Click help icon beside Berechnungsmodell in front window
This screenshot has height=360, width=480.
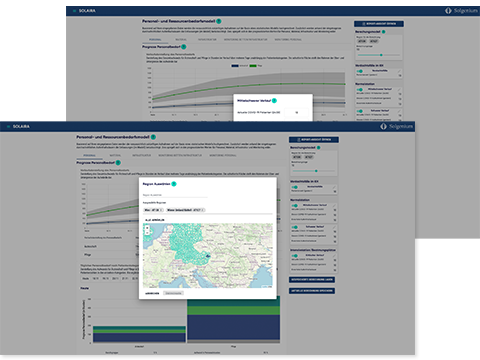[x=319, y=147]
